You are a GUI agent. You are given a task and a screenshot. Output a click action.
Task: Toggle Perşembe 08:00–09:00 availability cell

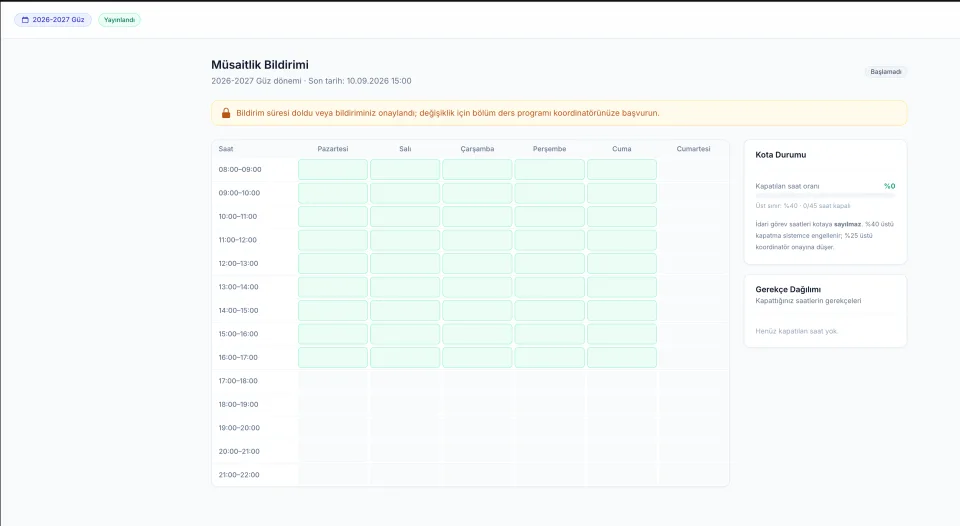[549, 170]
